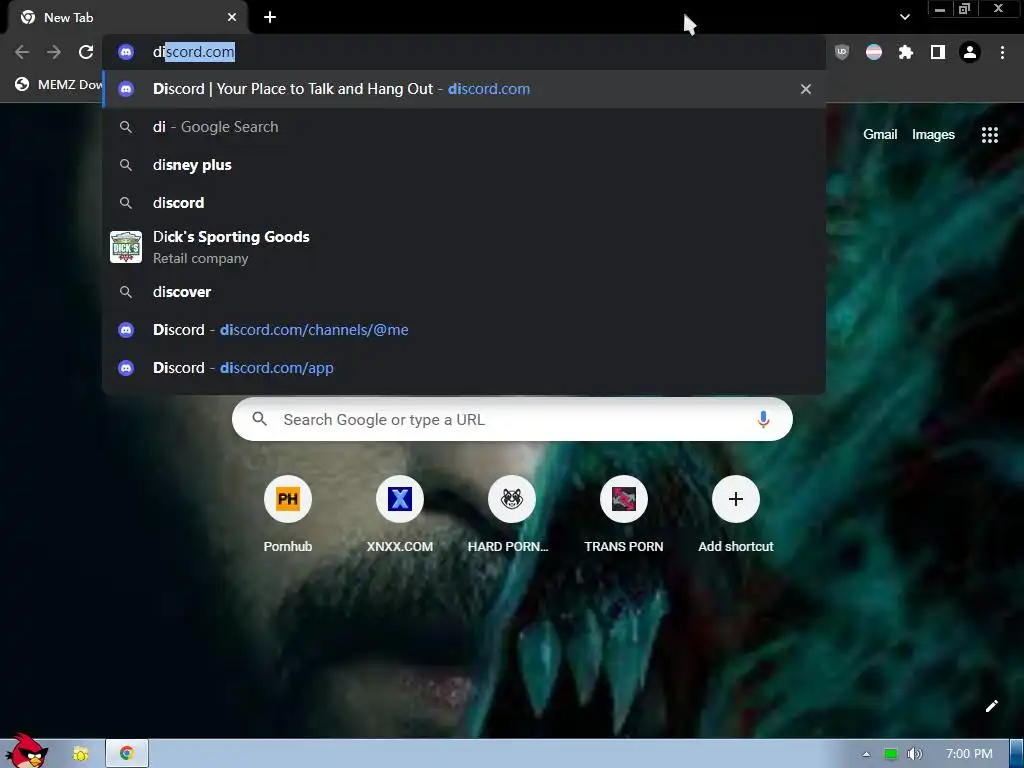This screenshot has height=768, width=1024.
Task: Click the 7:00 PM clock
Action: [969, 754]
